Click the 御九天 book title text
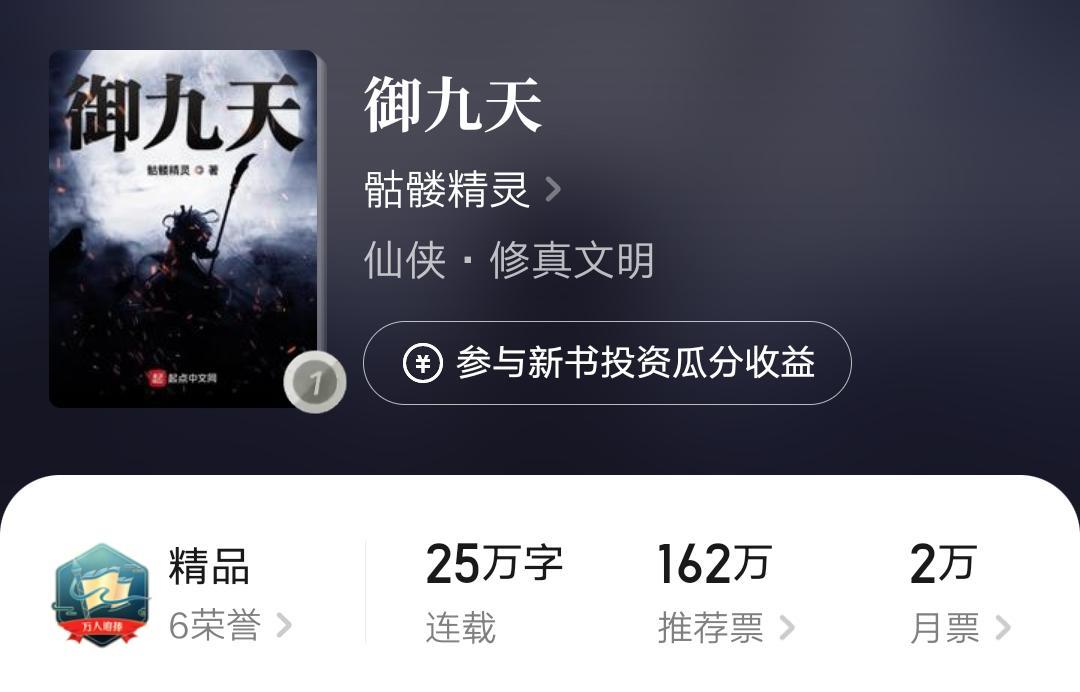The height and width of the screenshot is (692, 1080). pos(453,105)
